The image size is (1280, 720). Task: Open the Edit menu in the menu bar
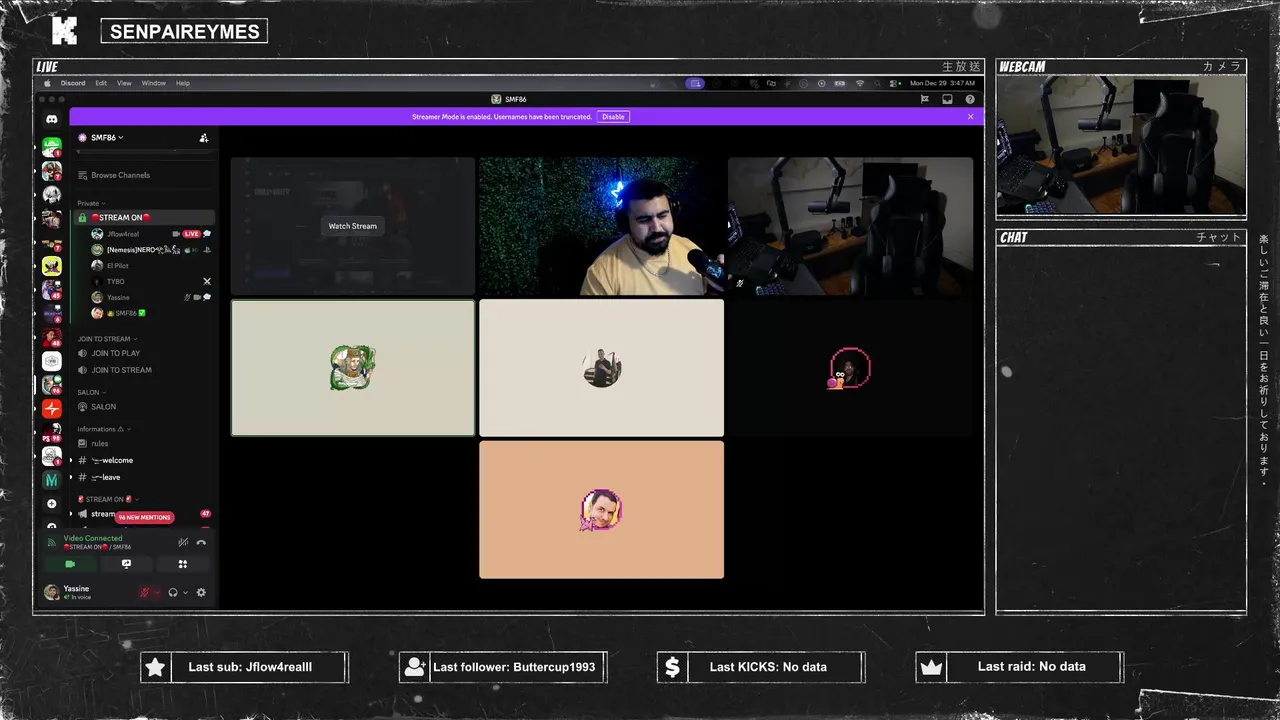[101, 83]
